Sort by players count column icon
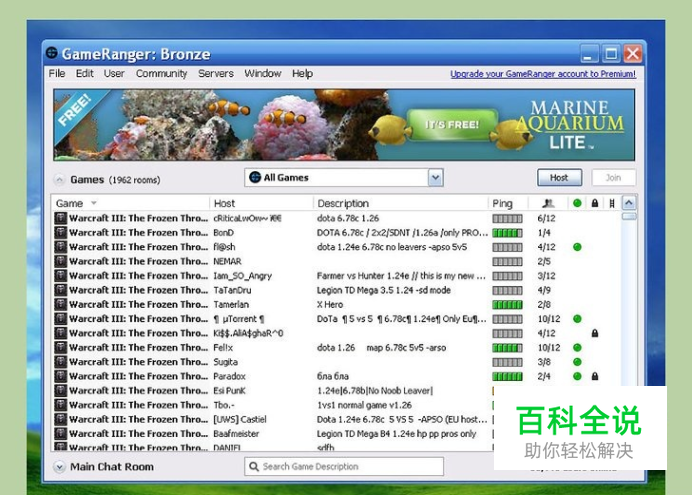This screenshot has height=495, width=692. pyautogui.click(x=548, y=203)
